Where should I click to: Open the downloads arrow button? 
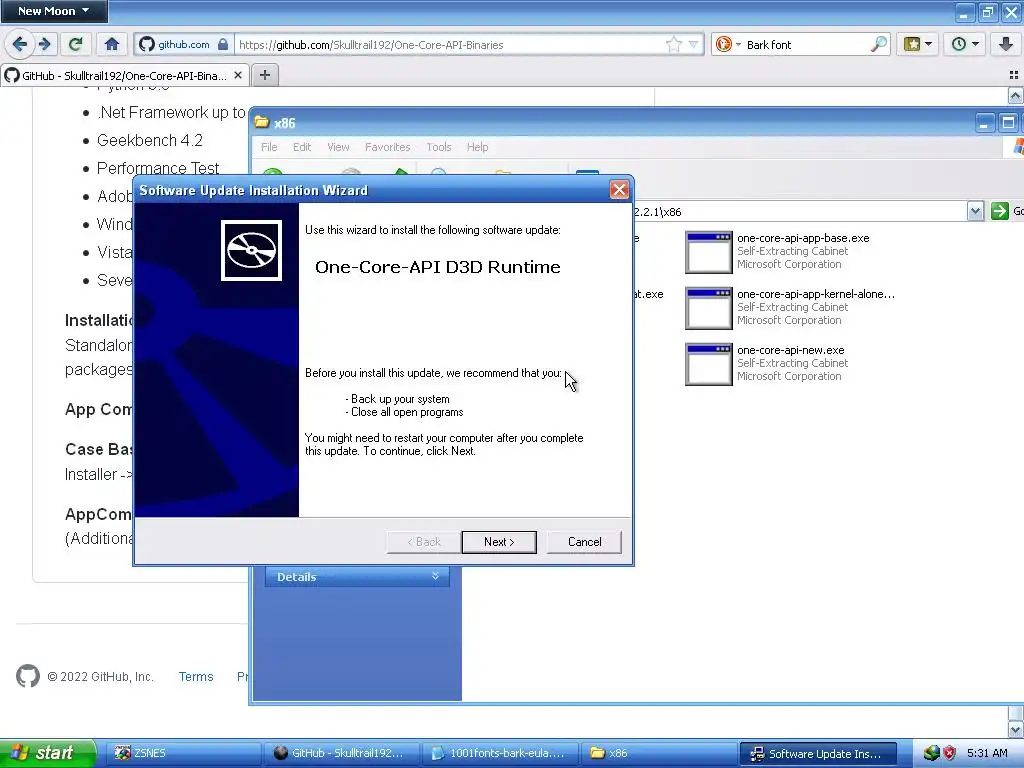(x=1006, y=44)
